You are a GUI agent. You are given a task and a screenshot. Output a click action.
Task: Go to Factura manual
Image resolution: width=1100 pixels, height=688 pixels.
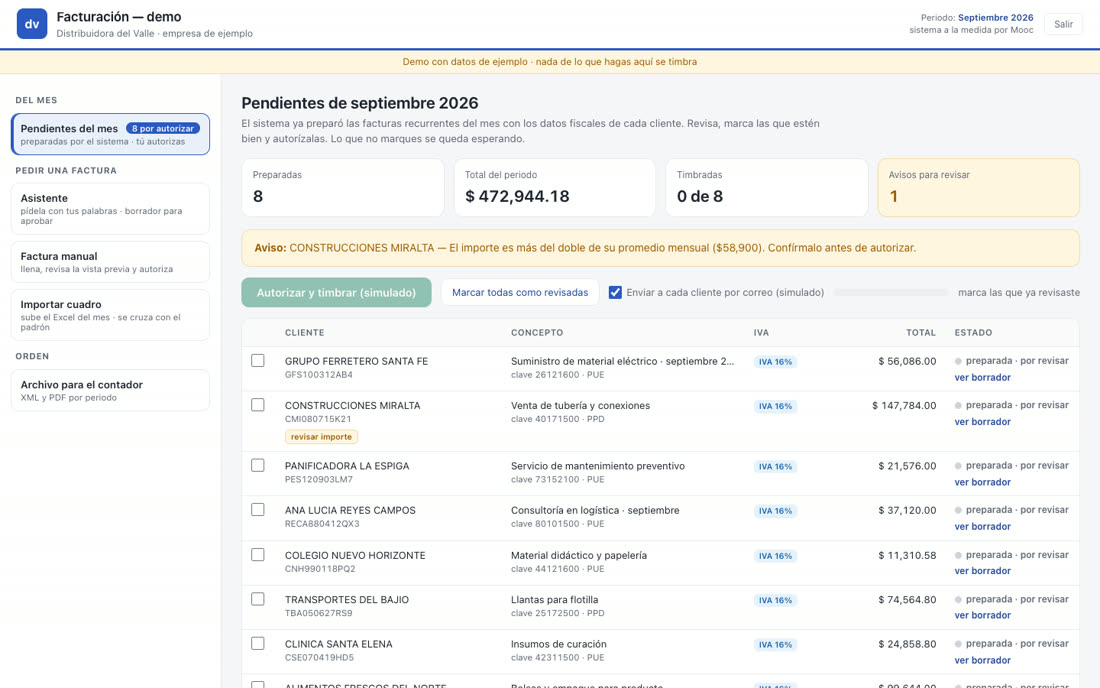110,262
